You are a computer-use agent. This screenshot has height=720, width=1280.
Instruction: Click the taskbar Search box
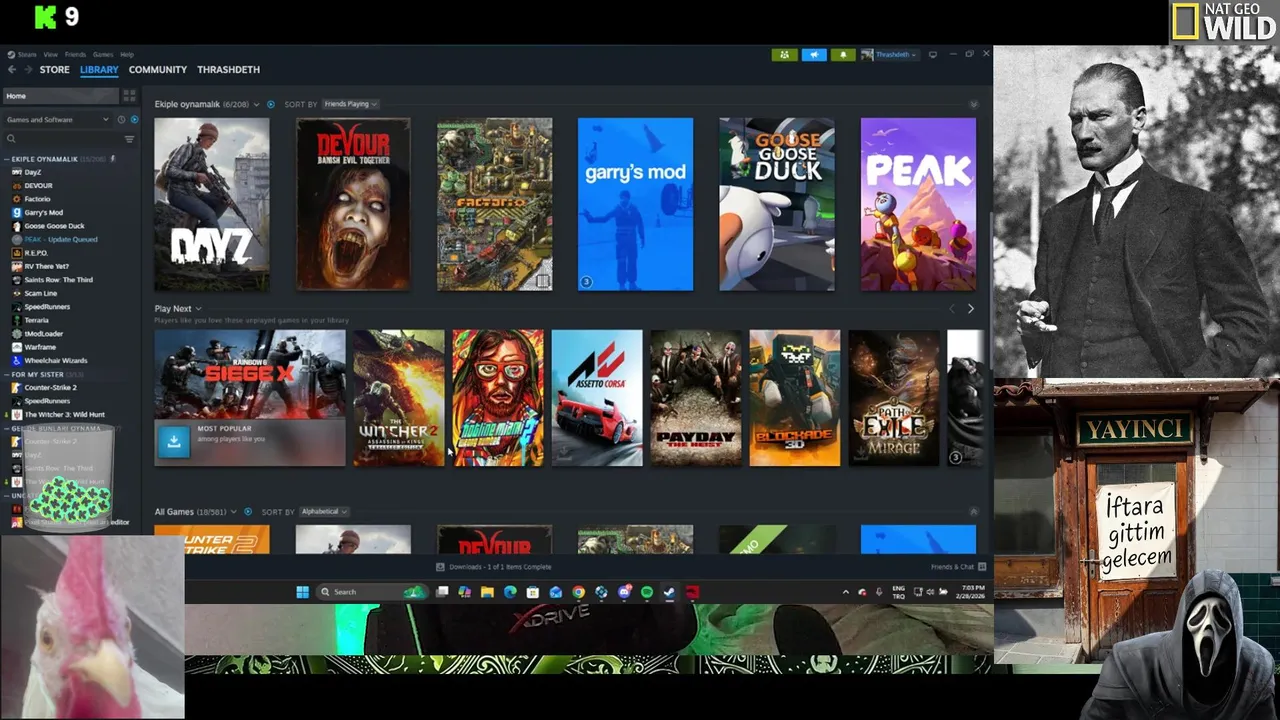[x=371, y=592]
